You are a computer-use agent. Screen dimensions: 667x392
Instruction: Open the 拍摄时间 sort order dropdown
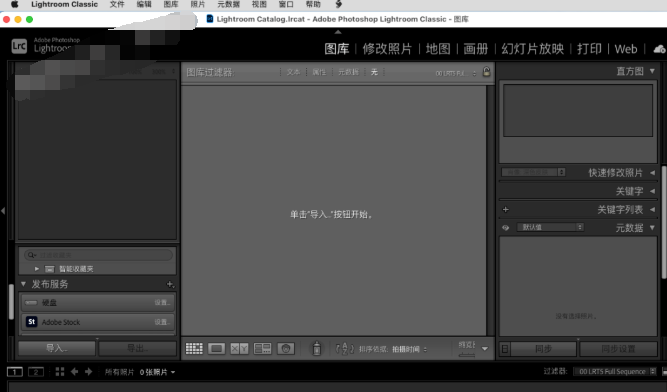(409, 349)
